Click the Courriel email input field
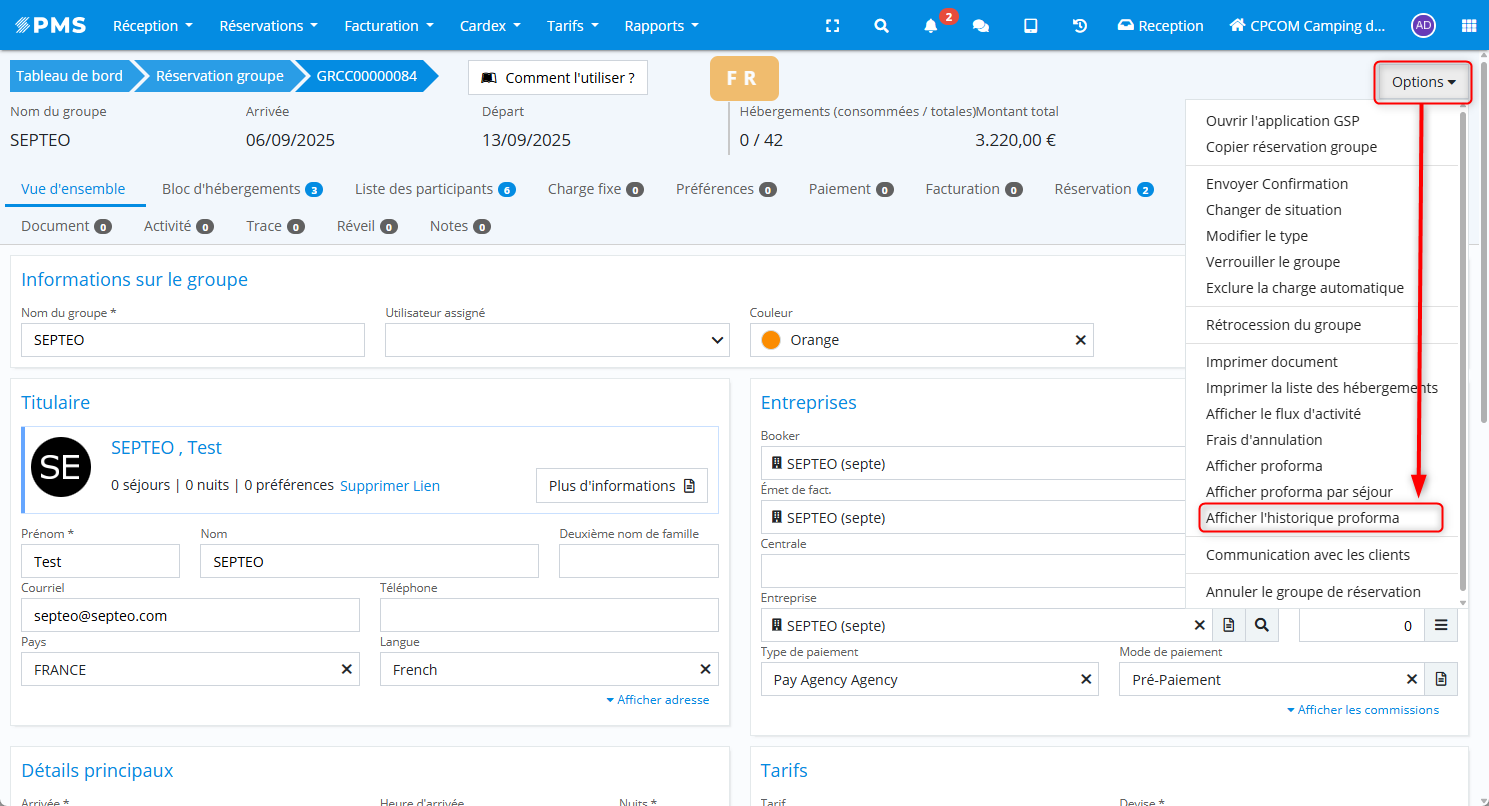 (x=190, y=616)
